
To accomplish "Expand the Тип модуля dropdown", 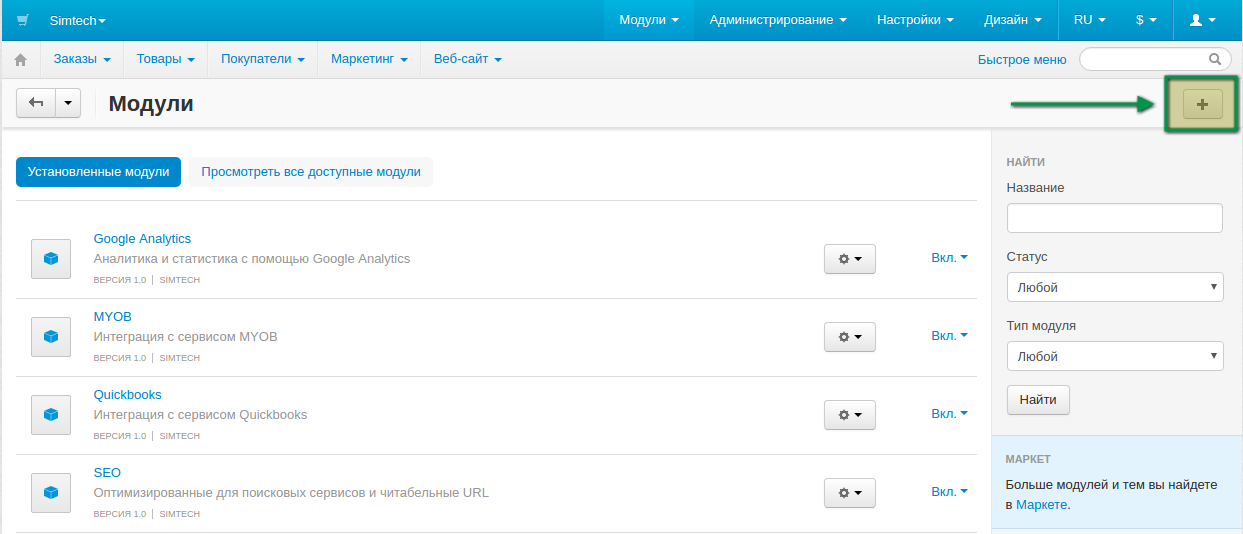I will 1115,356.
